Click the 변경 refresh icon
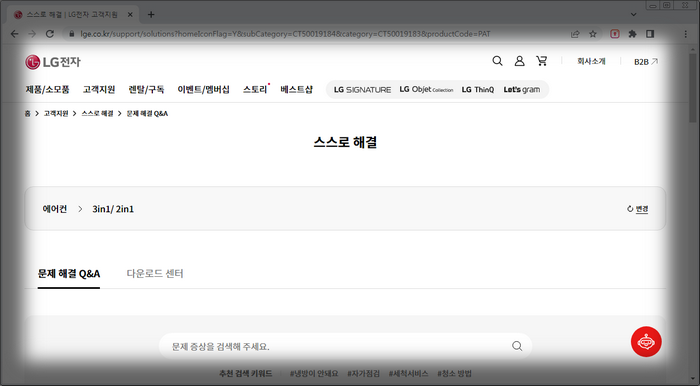Screen dimensions: 700x386 [x=630, y=209]
